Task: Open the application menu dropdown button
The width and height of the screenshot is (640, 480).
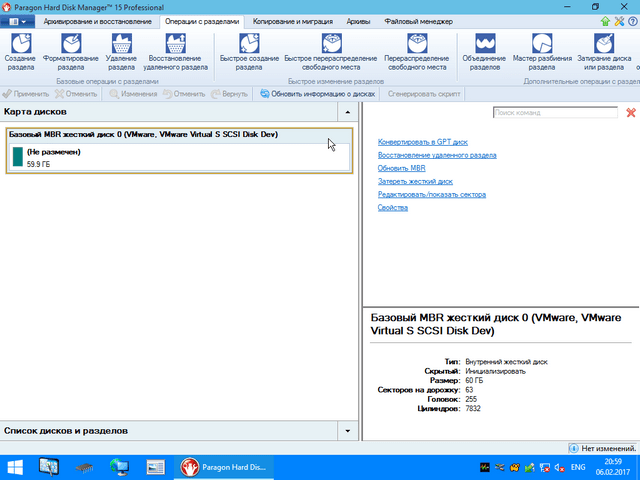Action: click(20, 21)
